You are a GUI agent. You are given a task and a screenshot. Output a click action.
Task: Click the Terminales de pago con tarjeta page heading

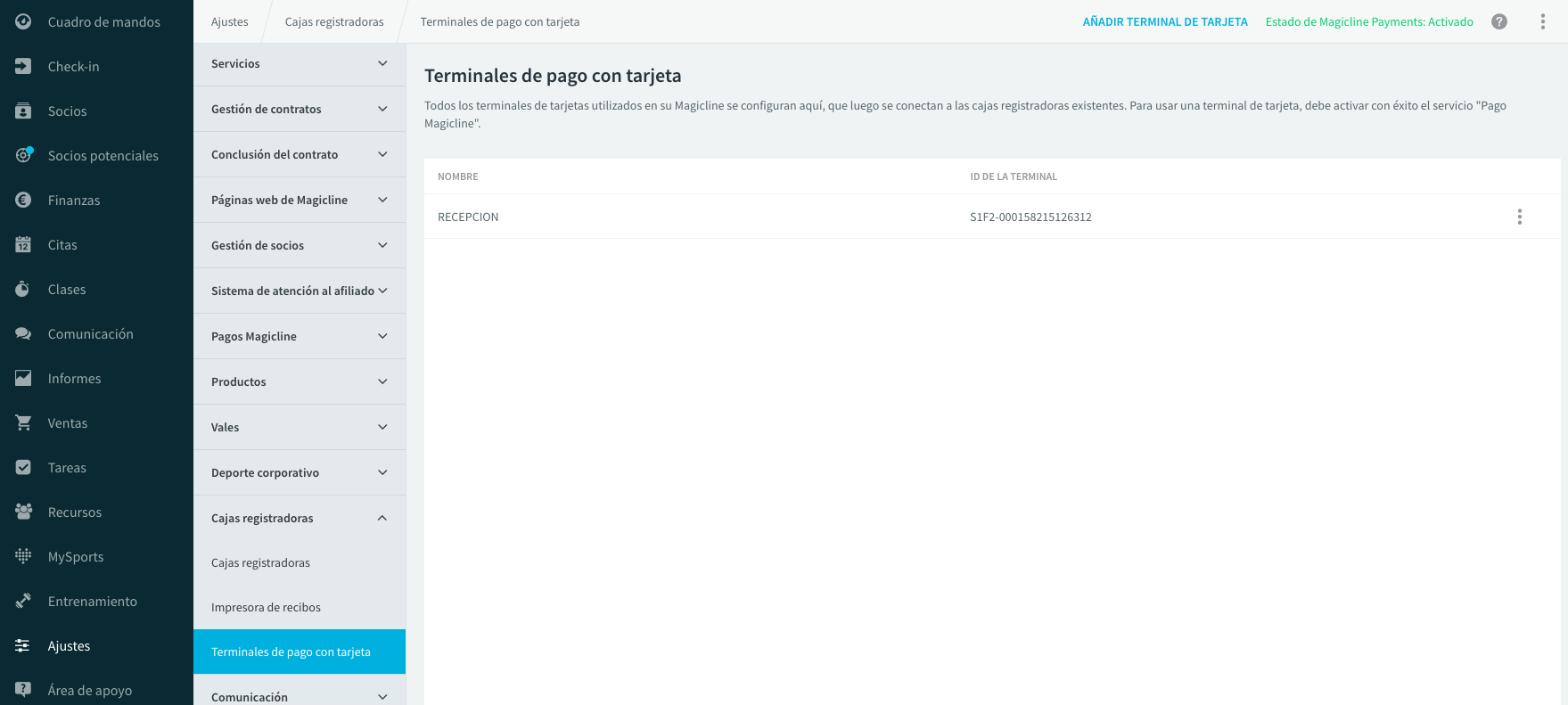click(553, 76)
